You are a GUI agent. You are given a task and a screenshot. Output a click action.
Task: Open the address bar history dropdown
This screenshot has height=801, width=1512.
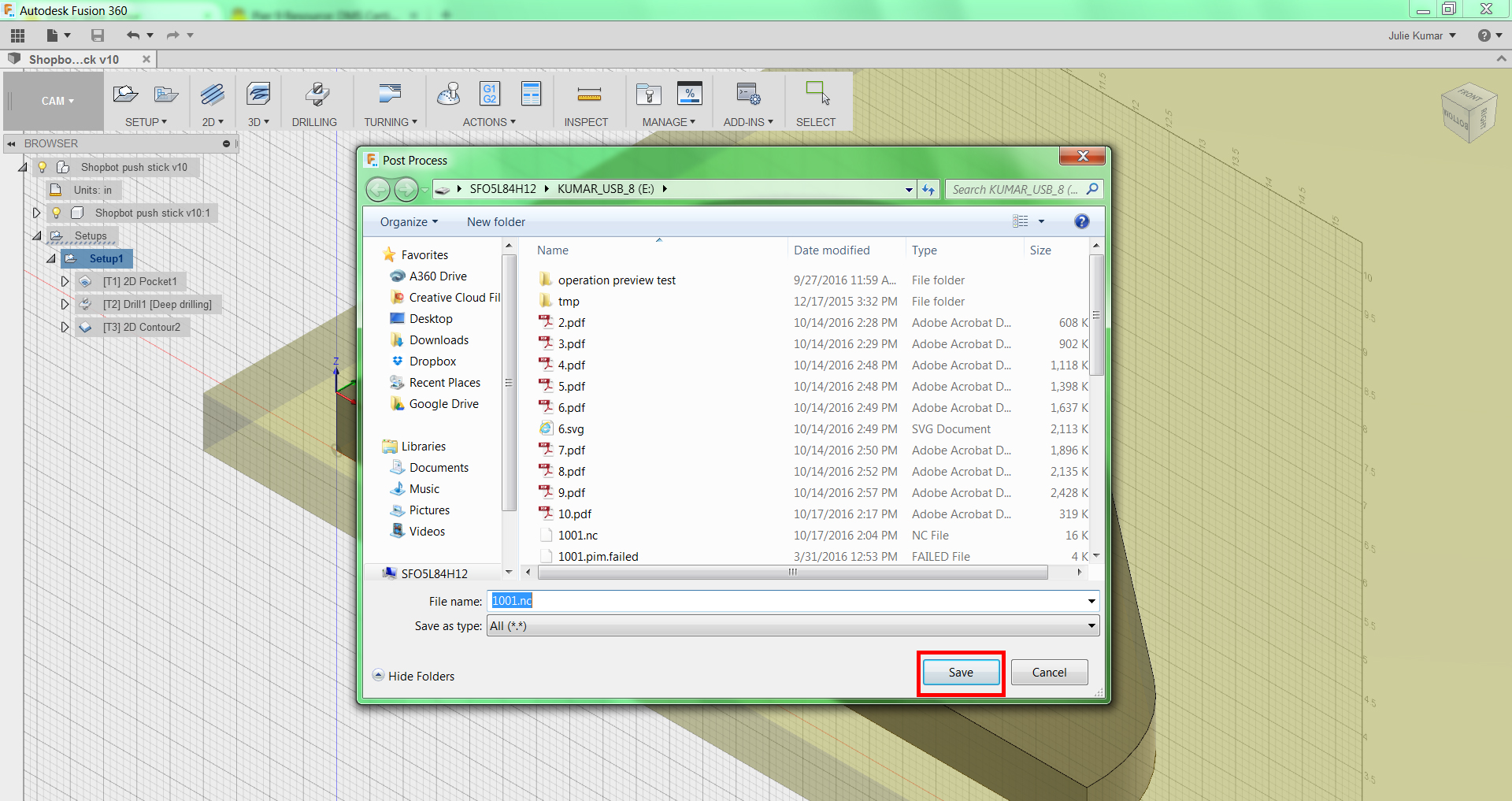pos(909,190)
